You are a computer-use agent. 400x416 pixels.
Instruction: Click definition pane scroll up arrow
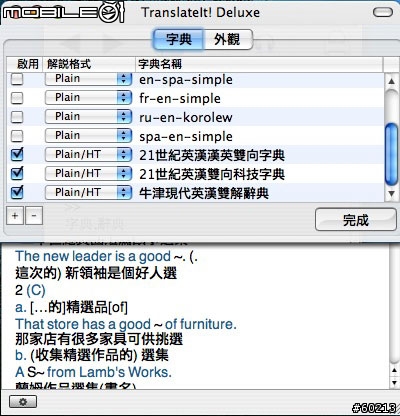click(x=394, y=370)
